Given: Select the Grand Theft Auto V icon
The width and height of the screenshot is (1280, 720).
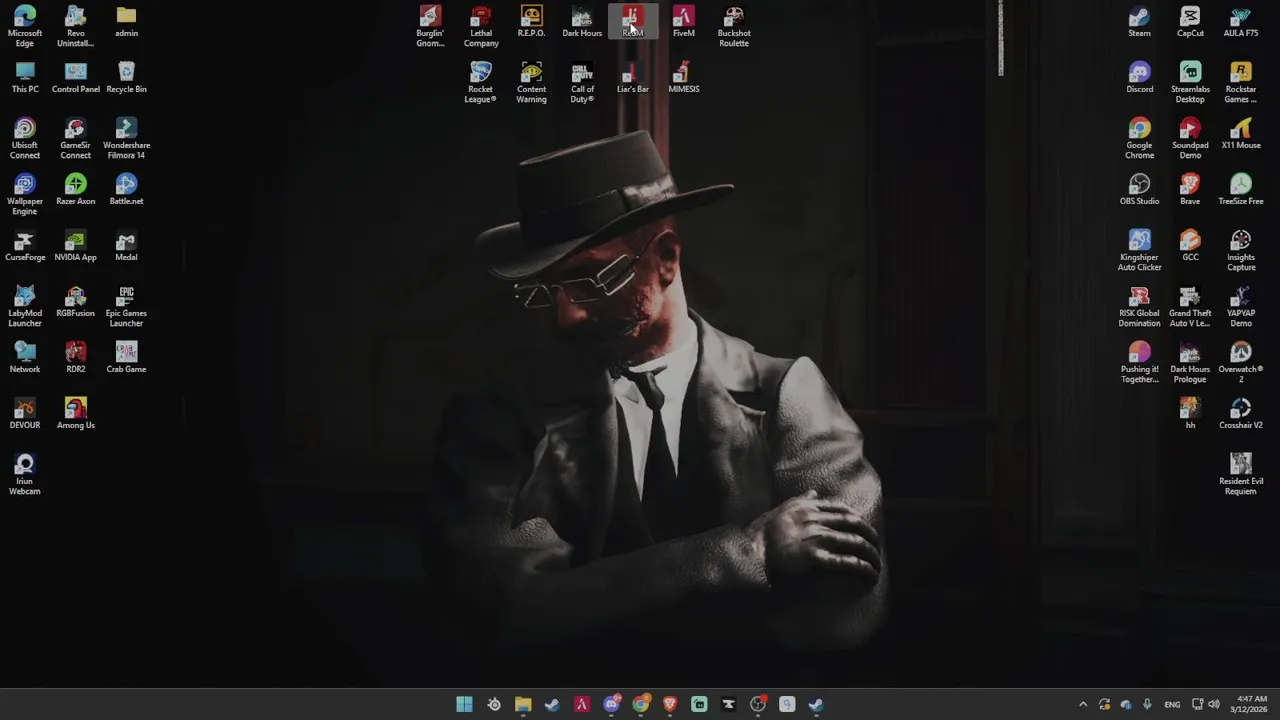Looking at the screenshot, I should (x=1190, y=307).
